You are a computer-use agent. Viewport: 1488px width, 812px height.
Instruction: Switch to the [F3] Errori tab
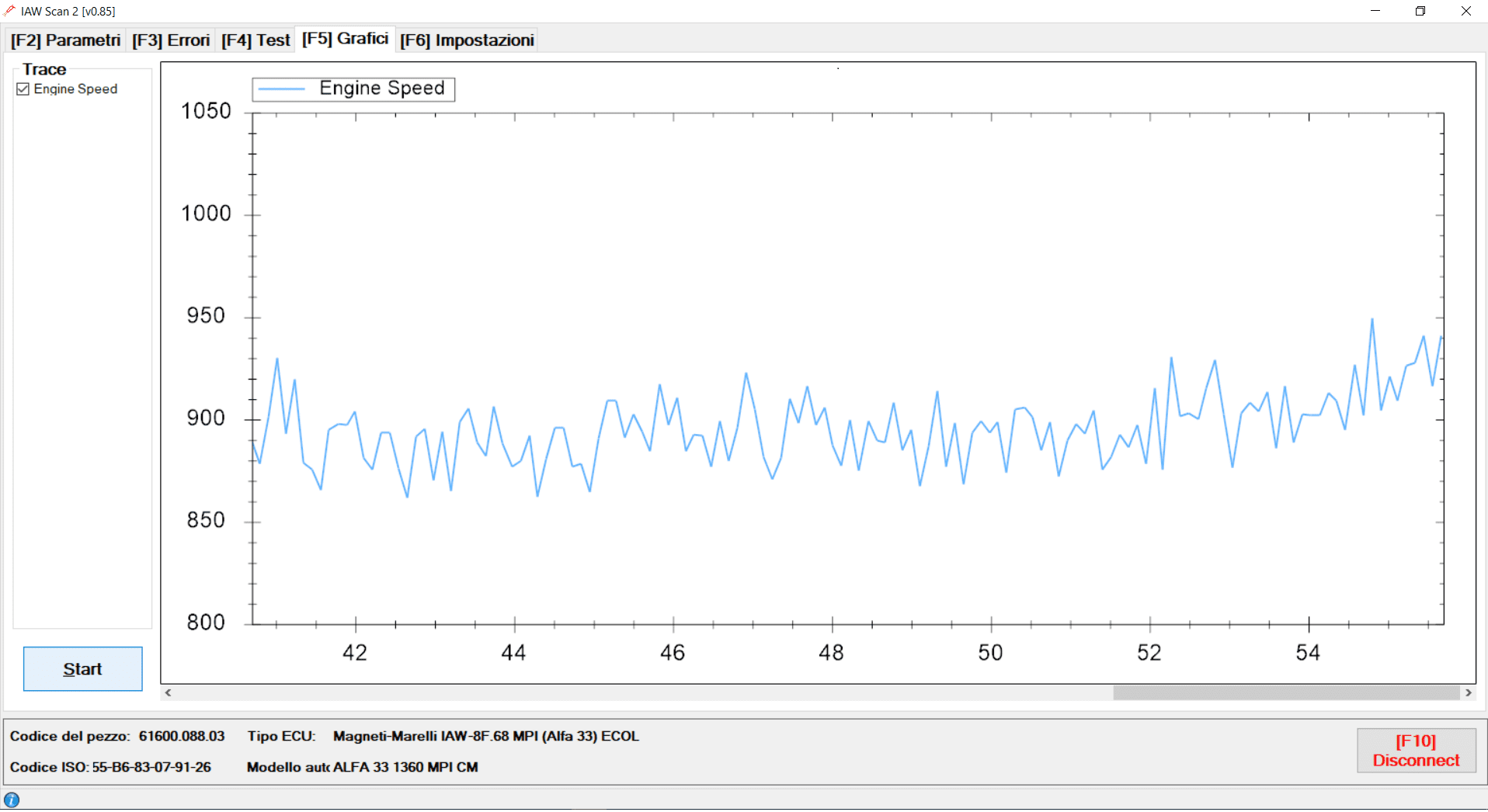point(171,40)
